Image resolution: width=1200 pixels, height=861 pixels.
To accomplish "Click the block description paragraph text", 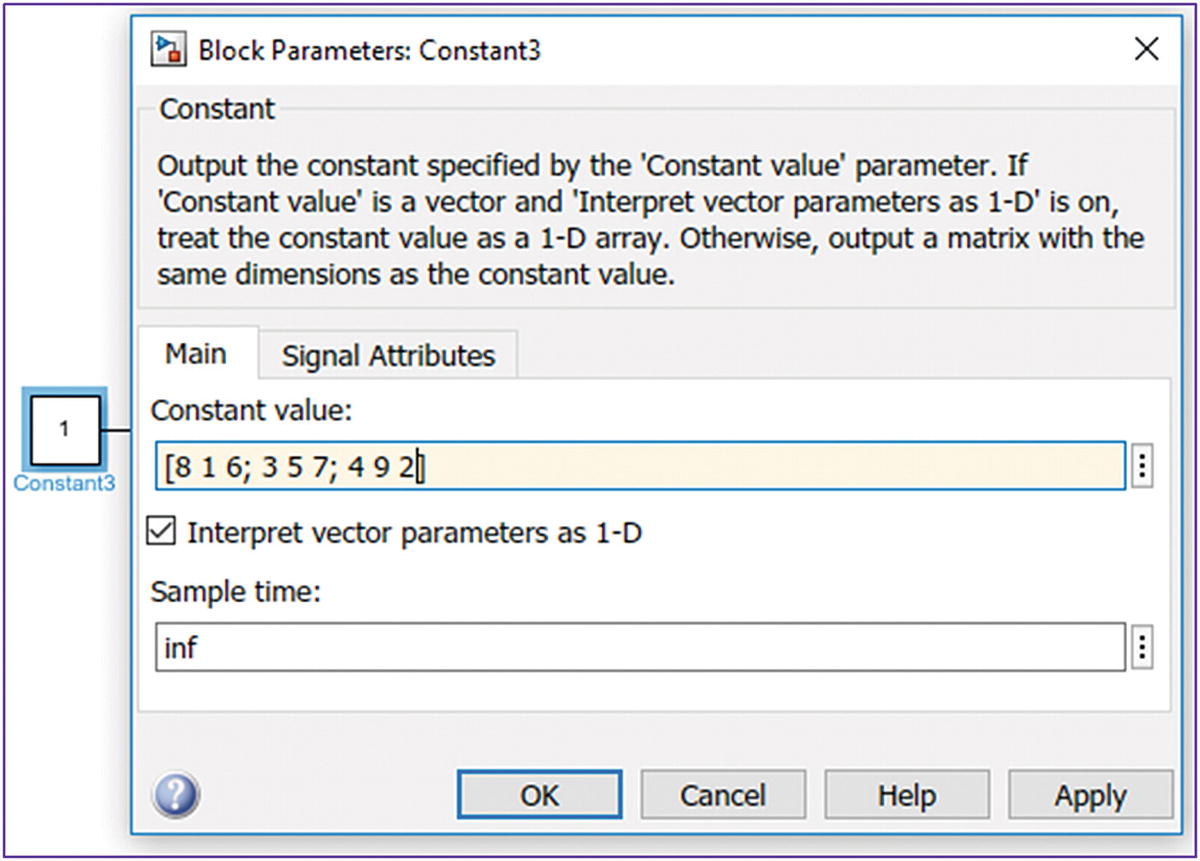I will [650, 219].
